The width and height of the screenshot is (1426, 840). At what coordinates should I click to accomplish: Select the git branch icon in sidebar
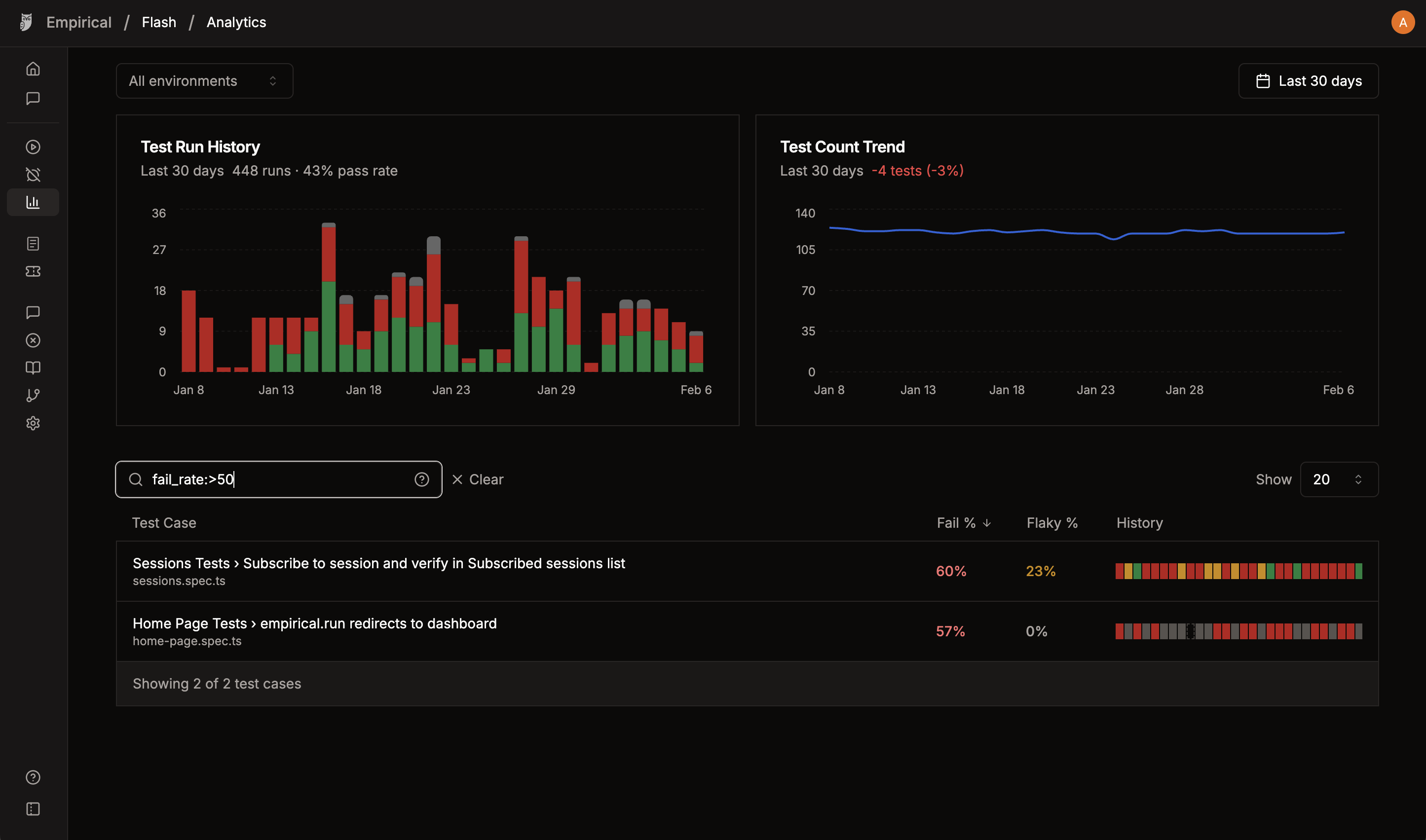(32, 395)
